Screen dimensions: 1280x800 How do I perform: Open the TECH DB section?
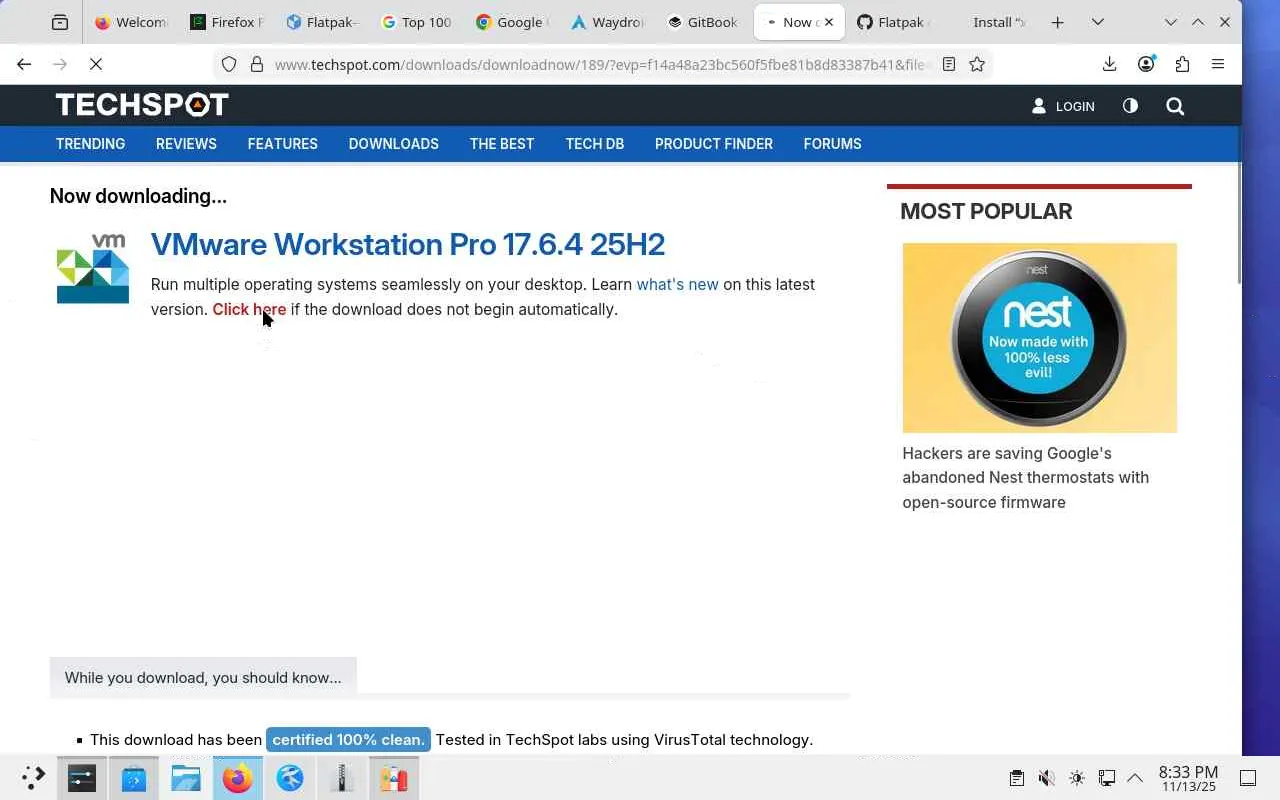(595, 144)
